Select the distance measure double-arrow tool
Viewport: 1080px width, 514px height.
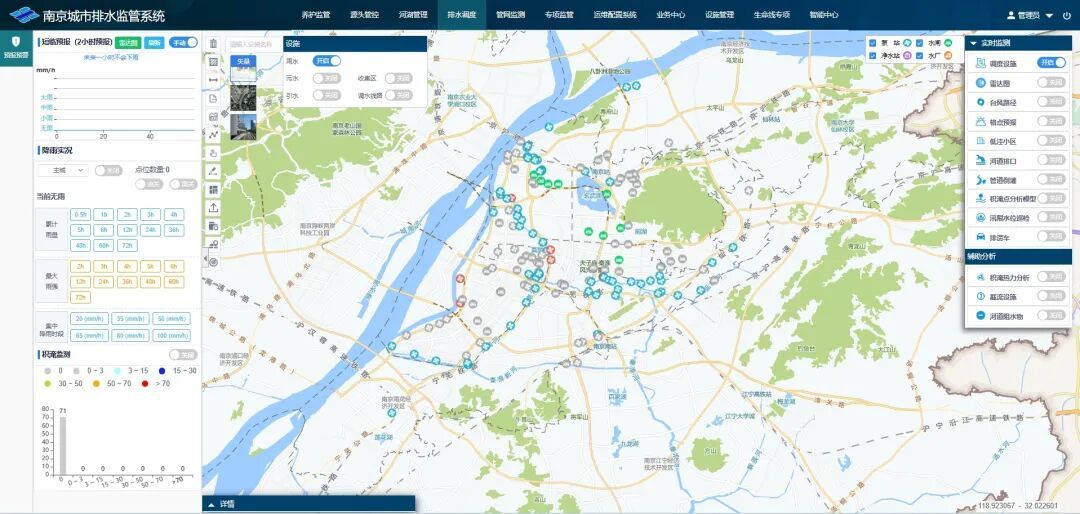214,80
